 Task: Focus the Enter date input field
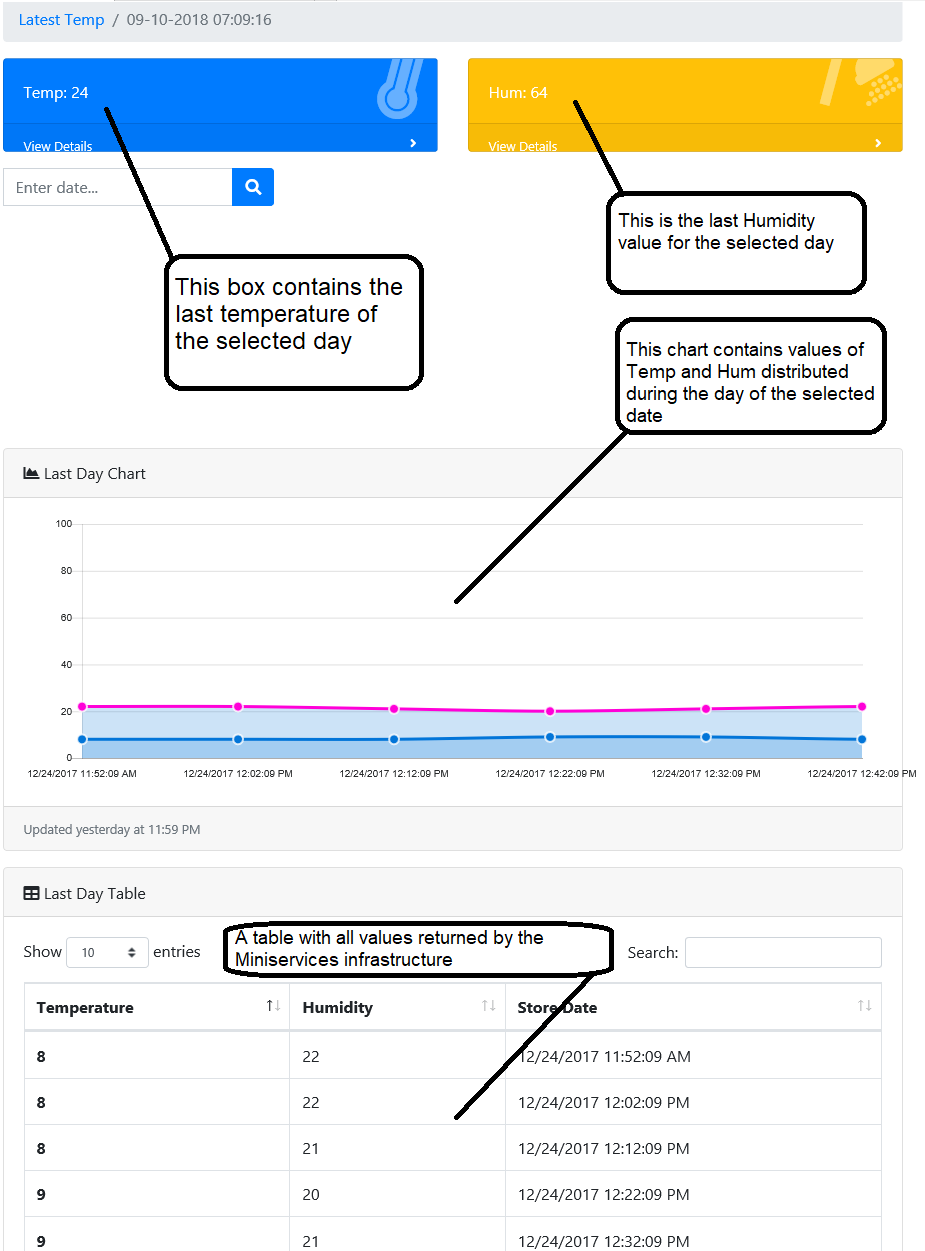[118, 187]
